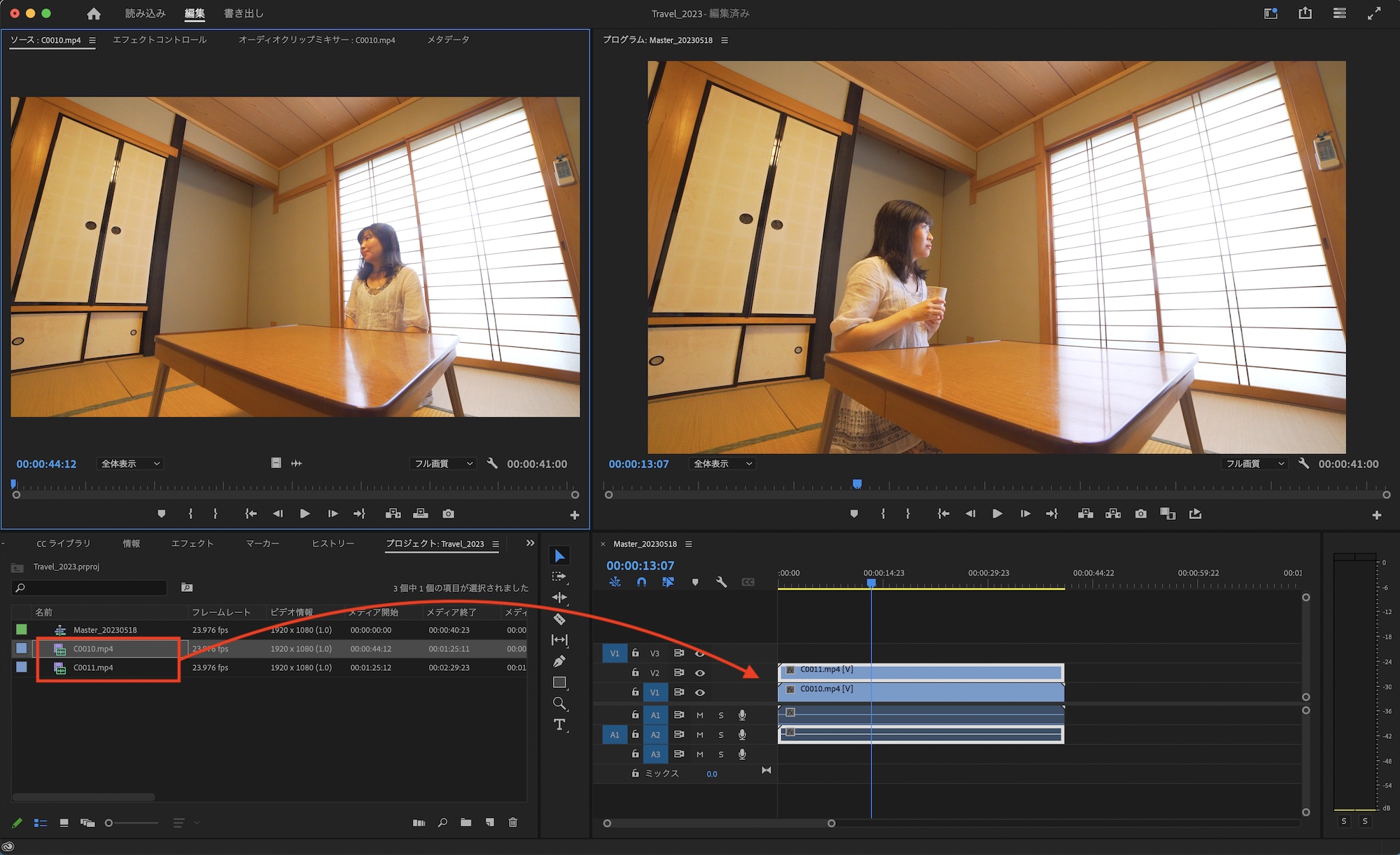Toggle Snap in Timeline magnet icon

[x=642, y=582]
